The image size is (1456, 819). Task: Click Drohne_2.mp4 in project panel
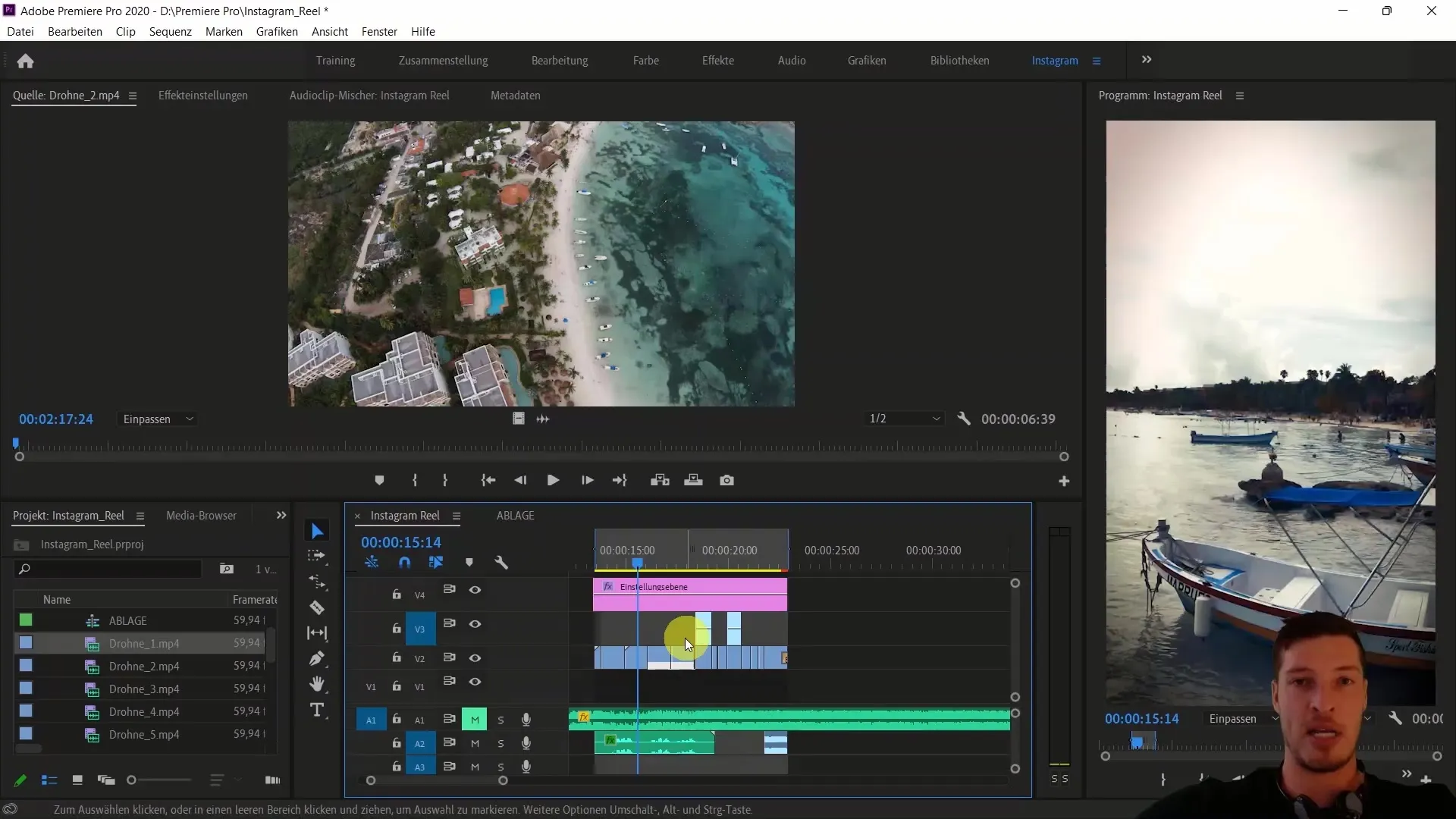click(x=144, y=665)
